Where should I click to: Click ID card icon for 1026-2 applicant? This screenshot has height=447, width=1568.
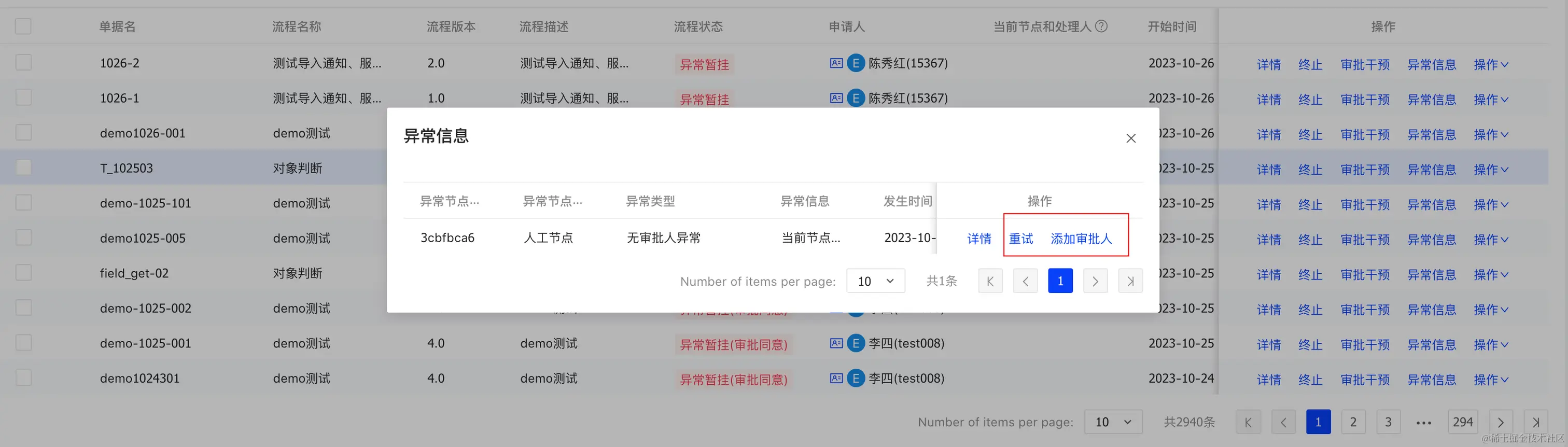pos(836,63)
